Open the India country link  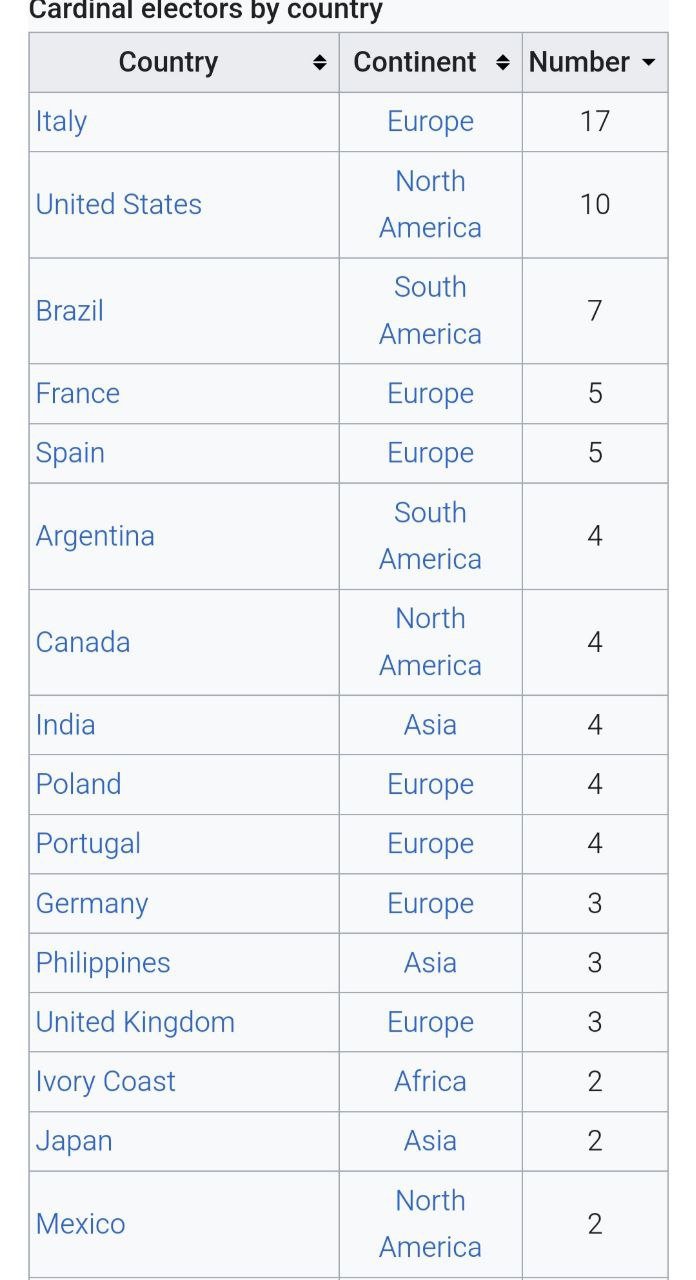pos(65,725)
